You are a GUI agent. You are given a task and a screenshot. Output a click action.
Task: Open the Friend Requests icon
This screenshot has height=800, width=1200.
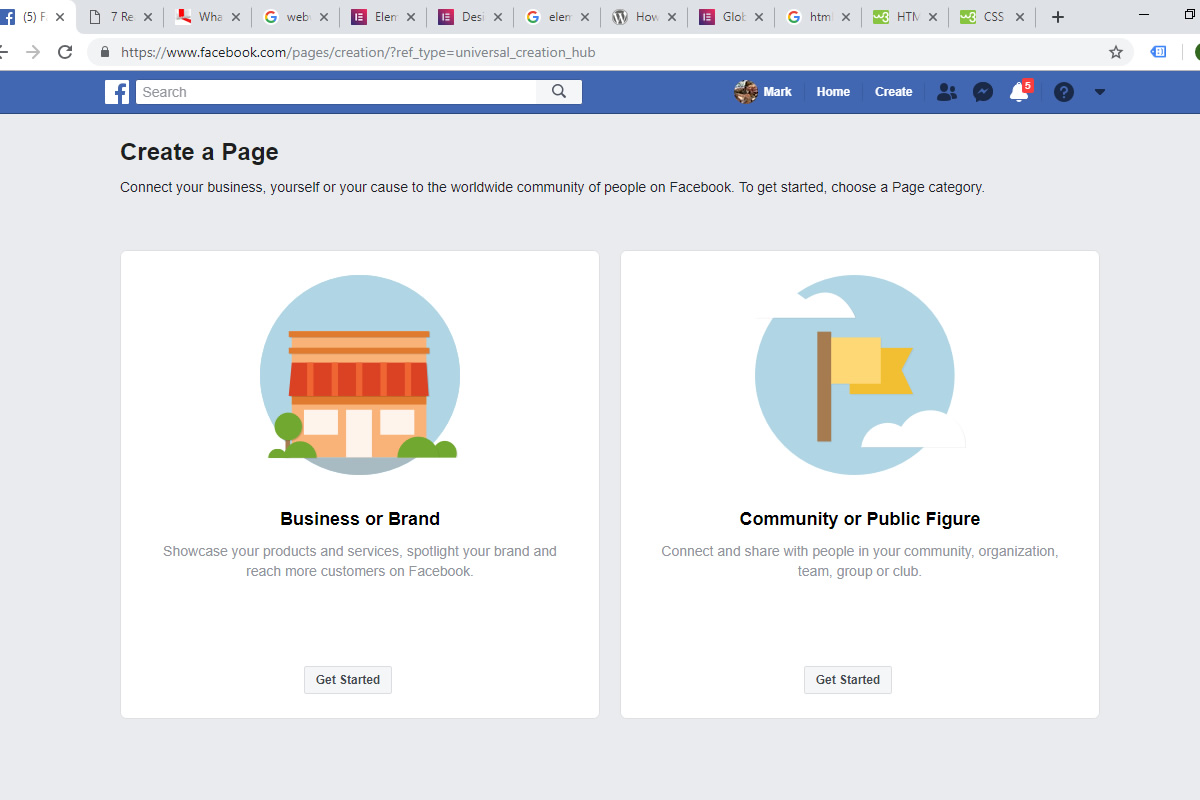[946, 92]
